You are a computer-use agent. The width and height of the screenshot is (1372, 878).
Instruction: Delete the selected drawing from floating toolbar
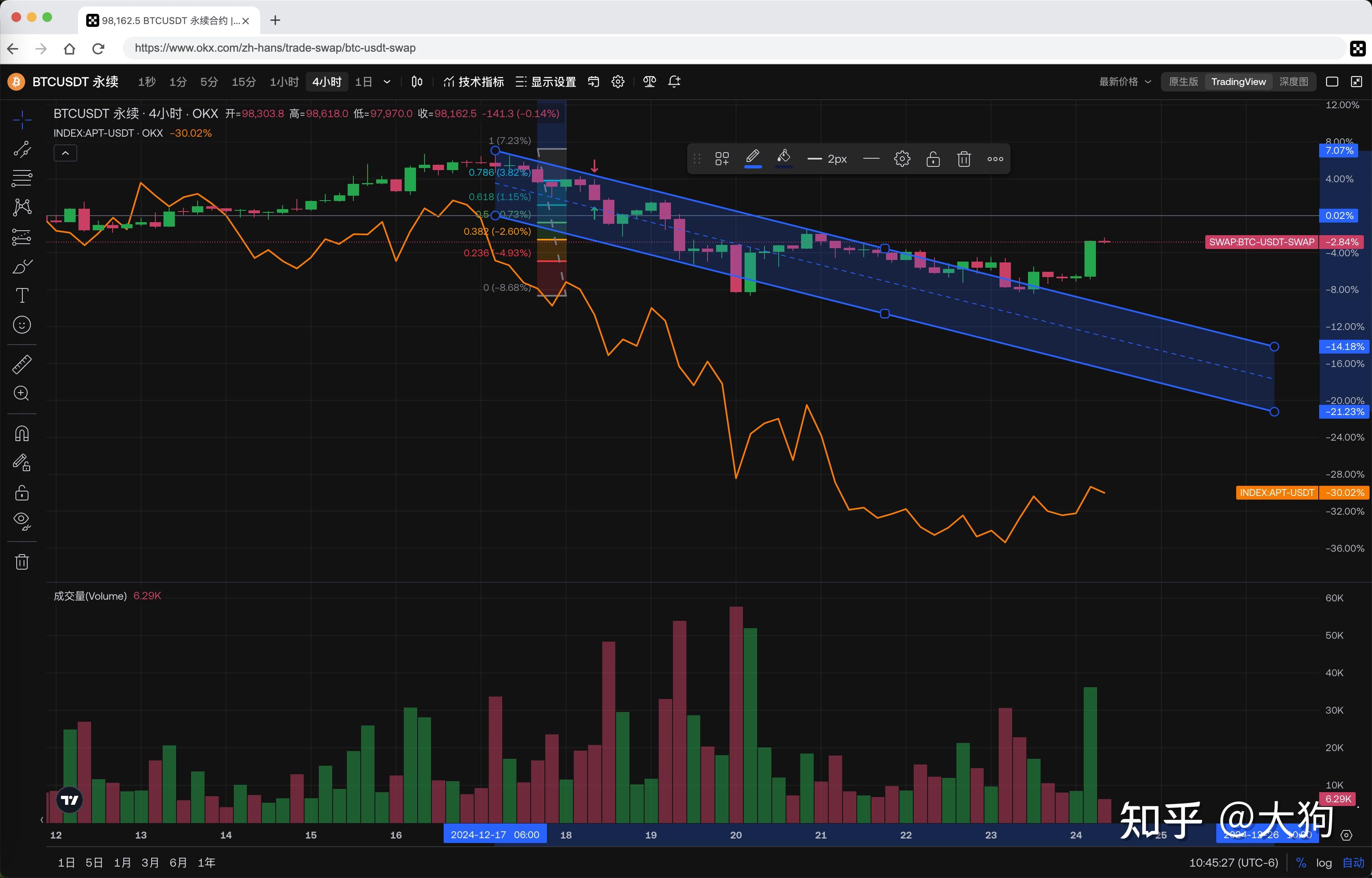click(x=963, y=159)
